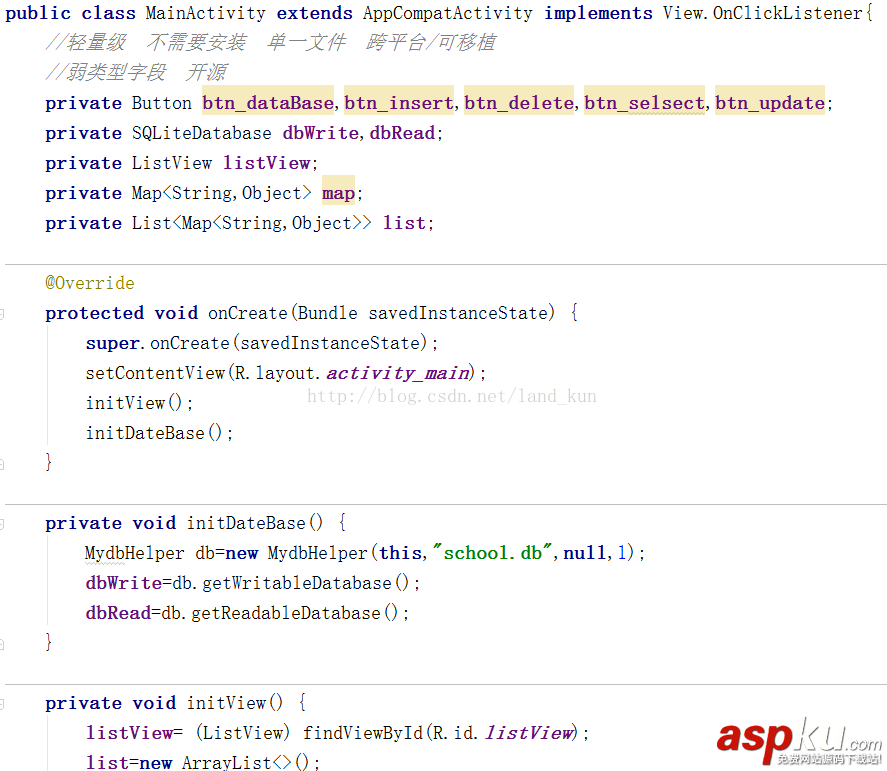The image size is (887, 771).
Task: Select the dbRead highlighted identifier
Action: 402,132
